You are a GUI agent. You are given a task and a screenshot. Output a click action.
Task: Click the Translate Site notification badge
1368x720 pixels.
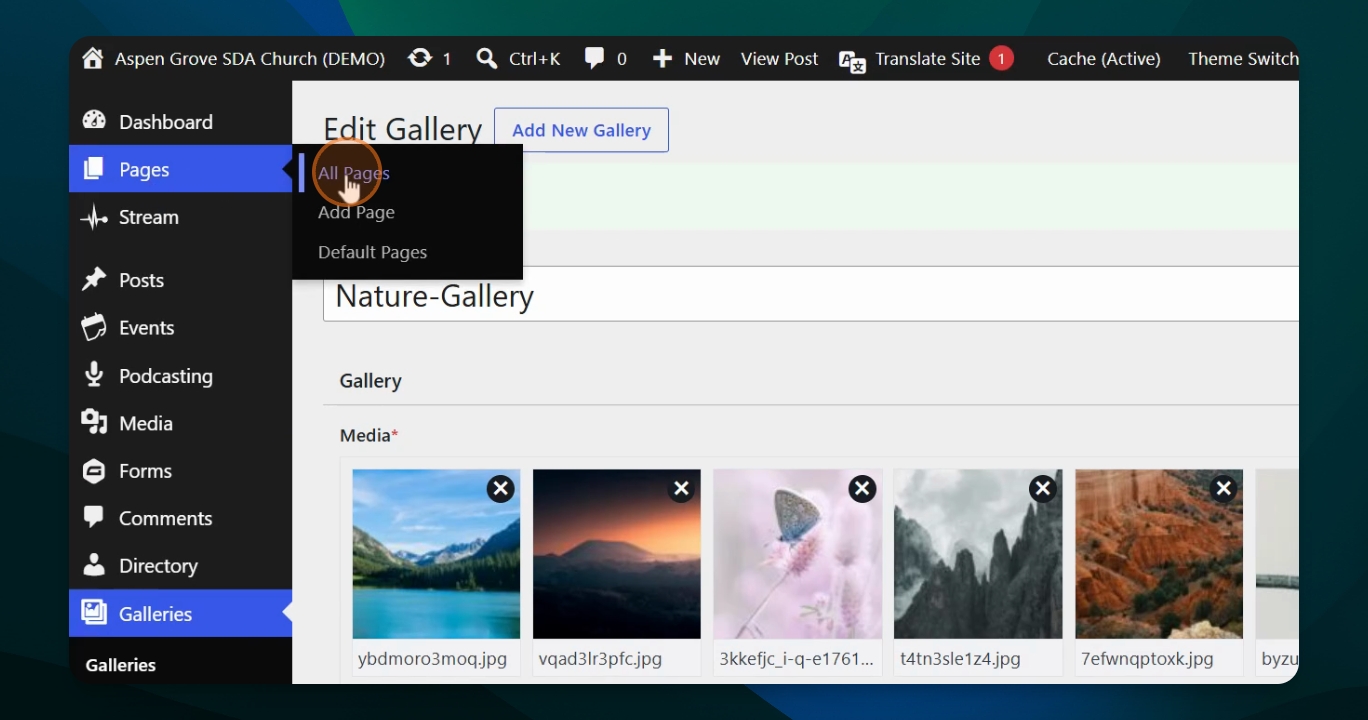(1001, 58)
